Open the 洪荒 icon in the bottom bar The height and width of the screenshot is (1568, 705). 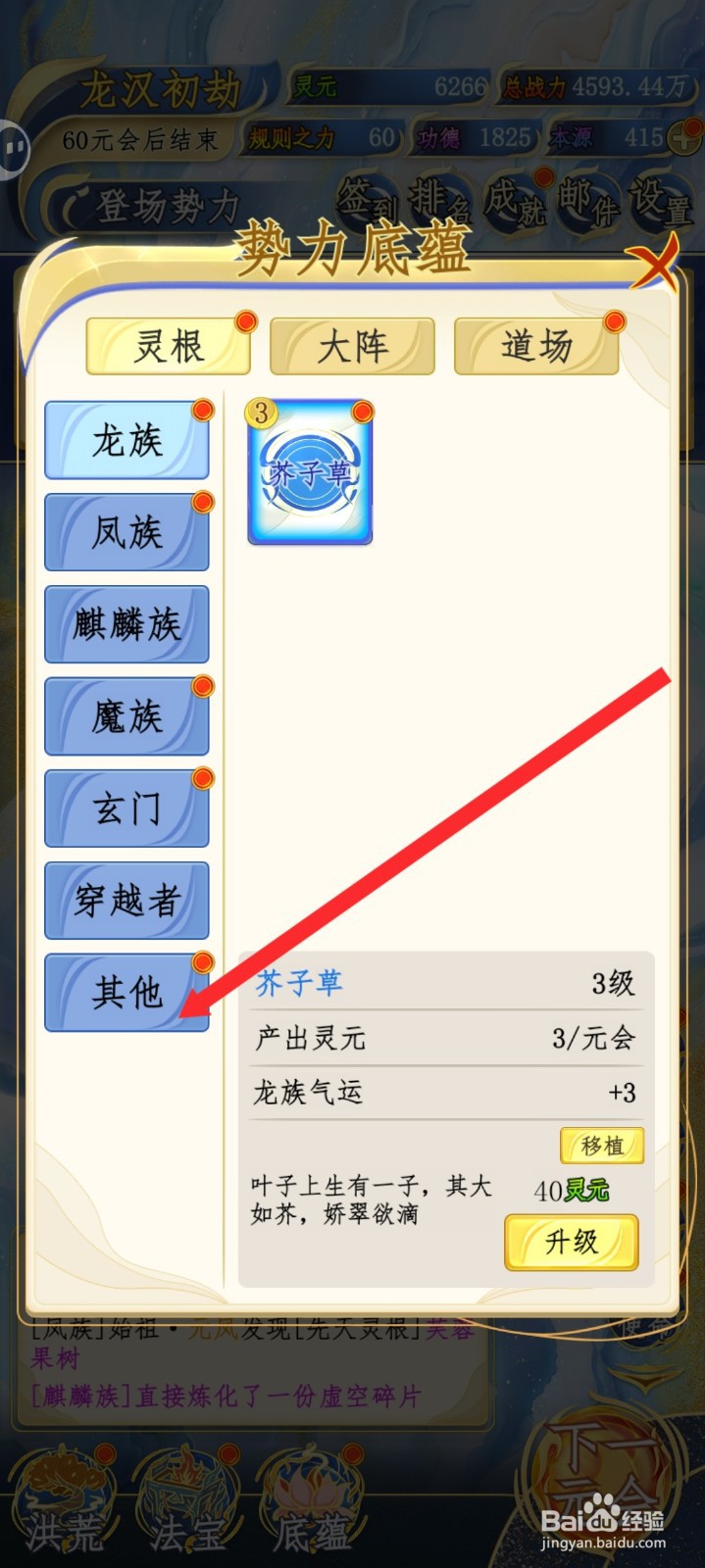[65, 1503]
